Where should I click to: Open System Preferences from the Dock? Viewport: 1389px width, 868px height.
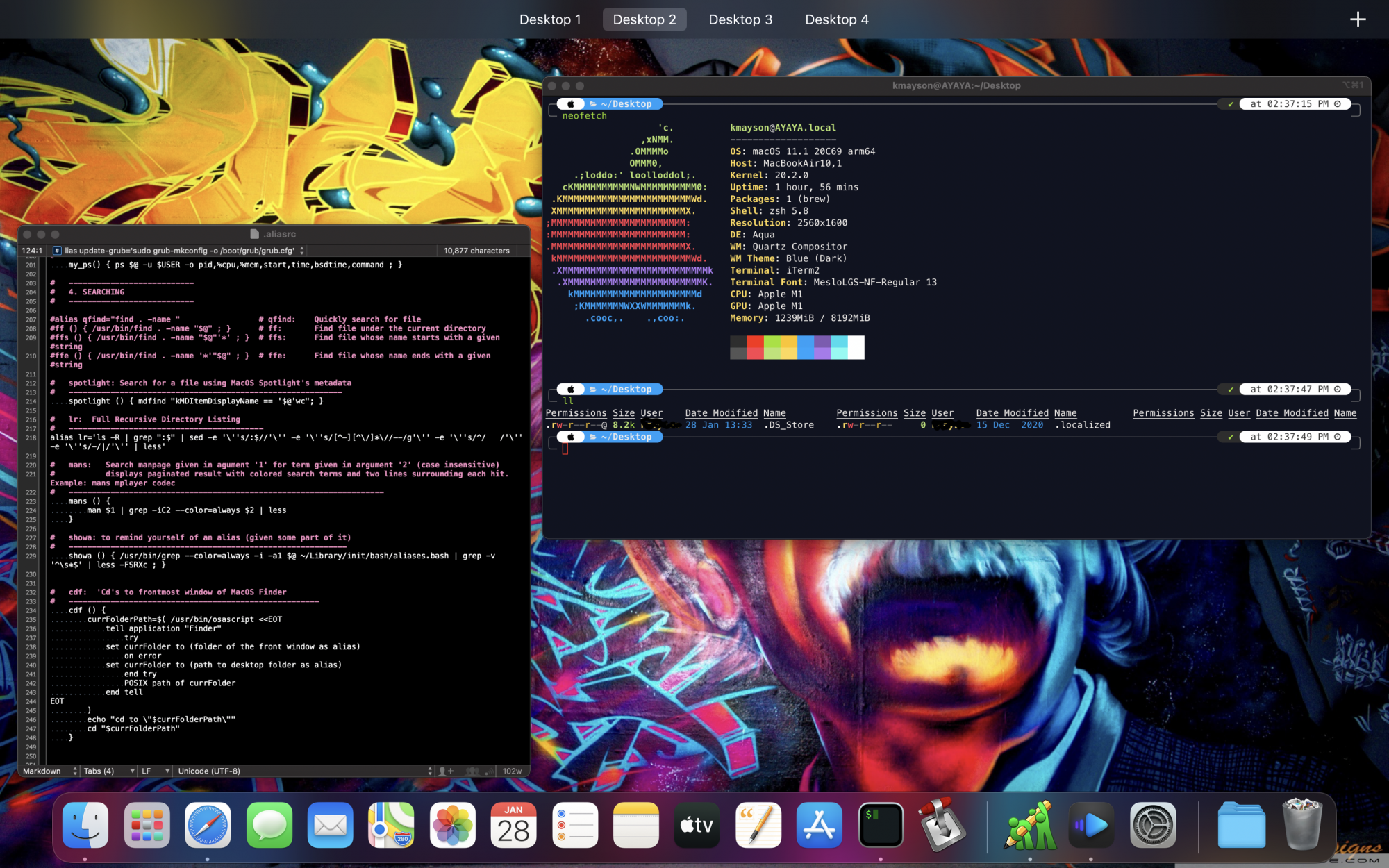click(1152, 825)
